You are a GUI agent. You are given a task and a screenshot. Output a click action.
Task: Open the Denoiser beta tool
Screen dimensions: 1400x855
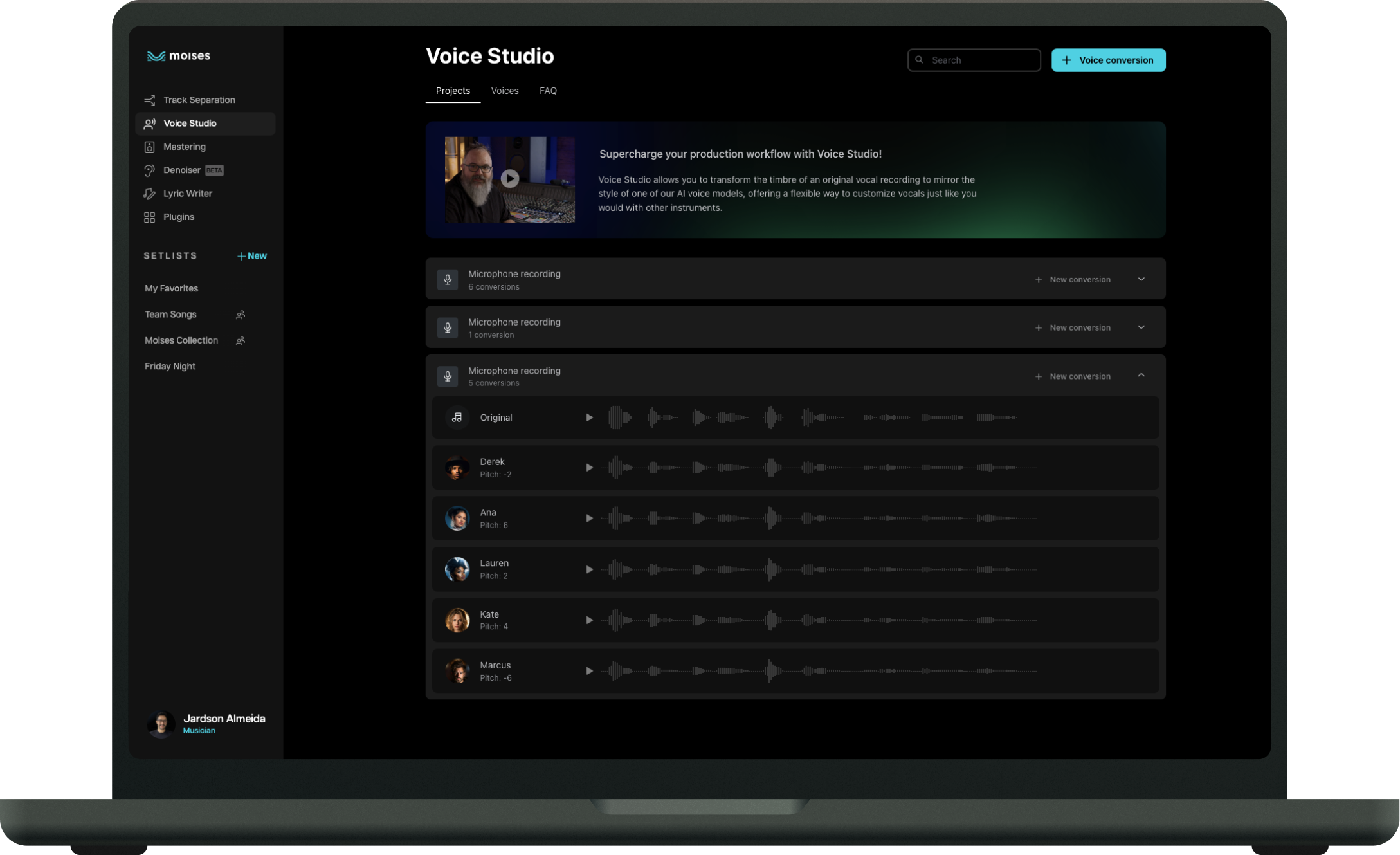click(182, 170)
